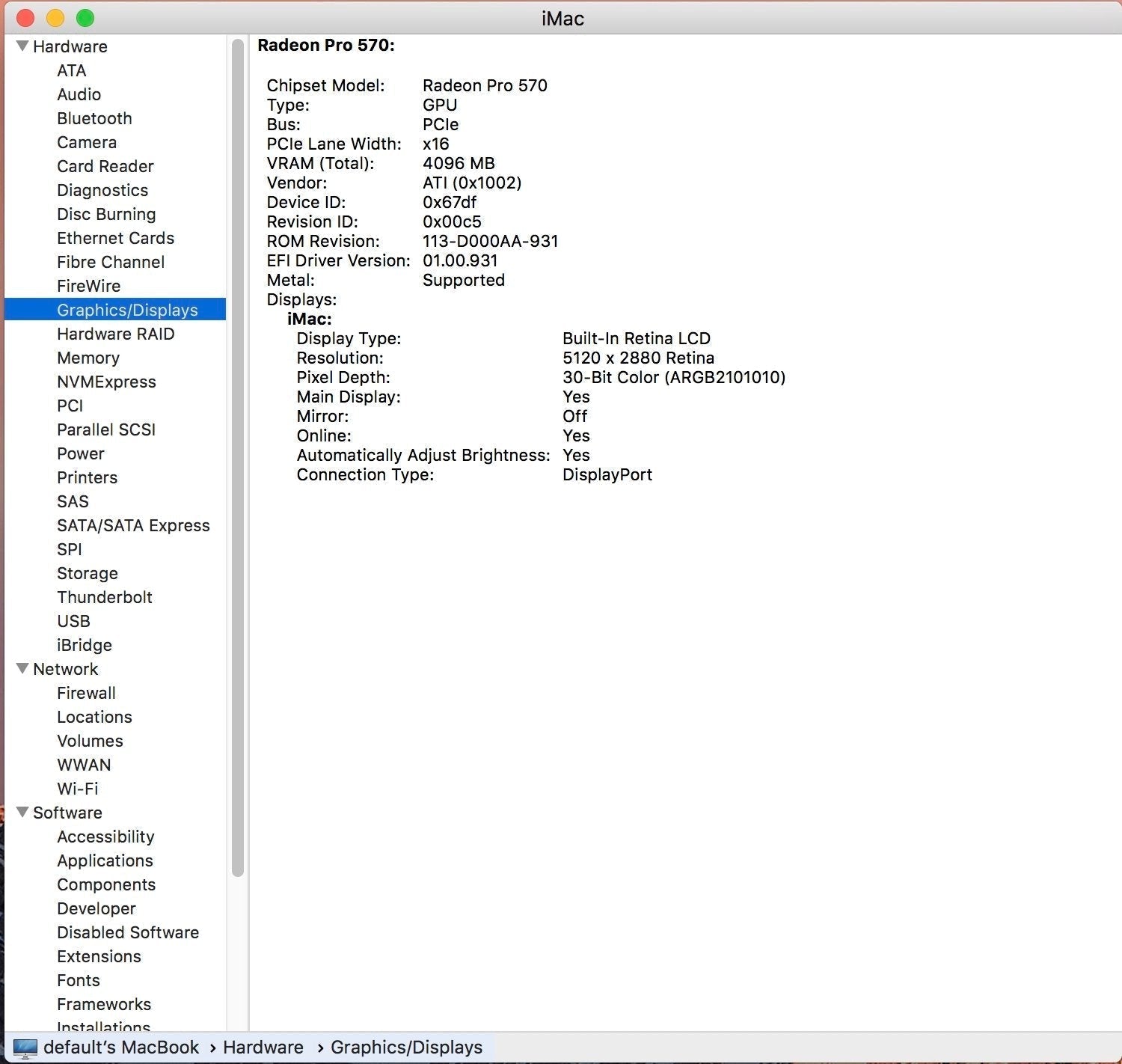Select Firewall under Network
Screen dimensions: 1122x1064
point(86,693)
